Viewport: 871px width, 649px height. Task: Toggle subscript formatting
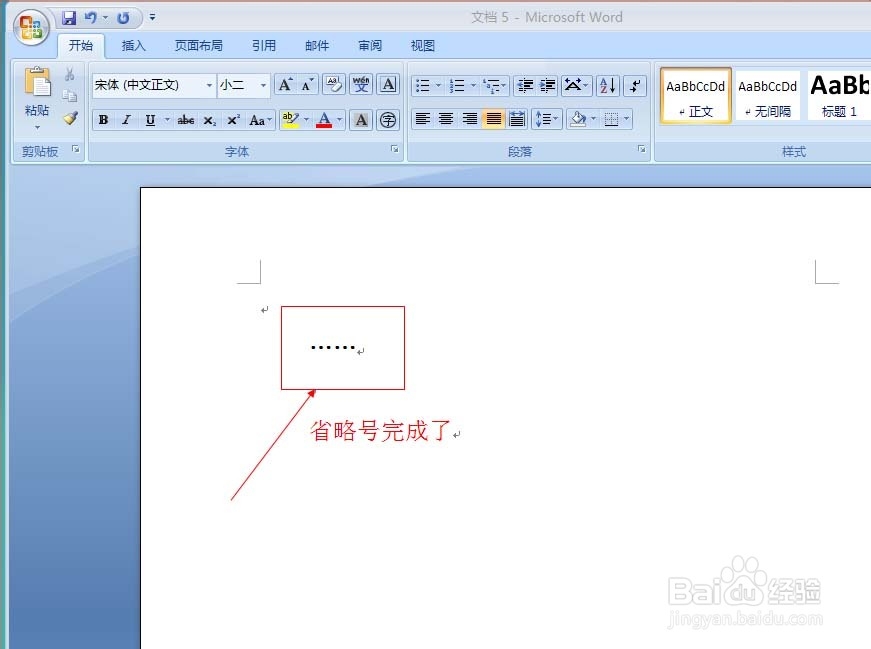point(209,119)
